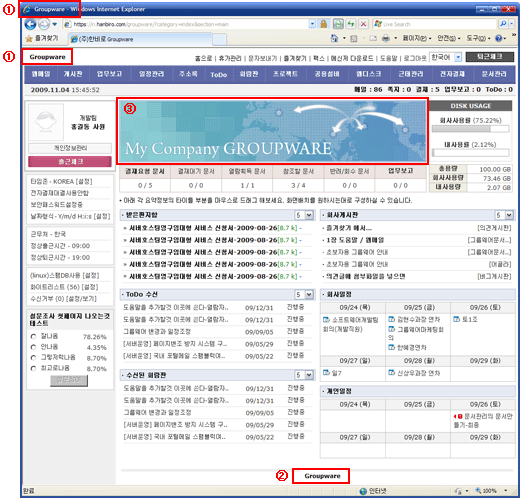Click the security lock icon in address bar
This screenshot has height=499, width=520.
pos(323,24)
